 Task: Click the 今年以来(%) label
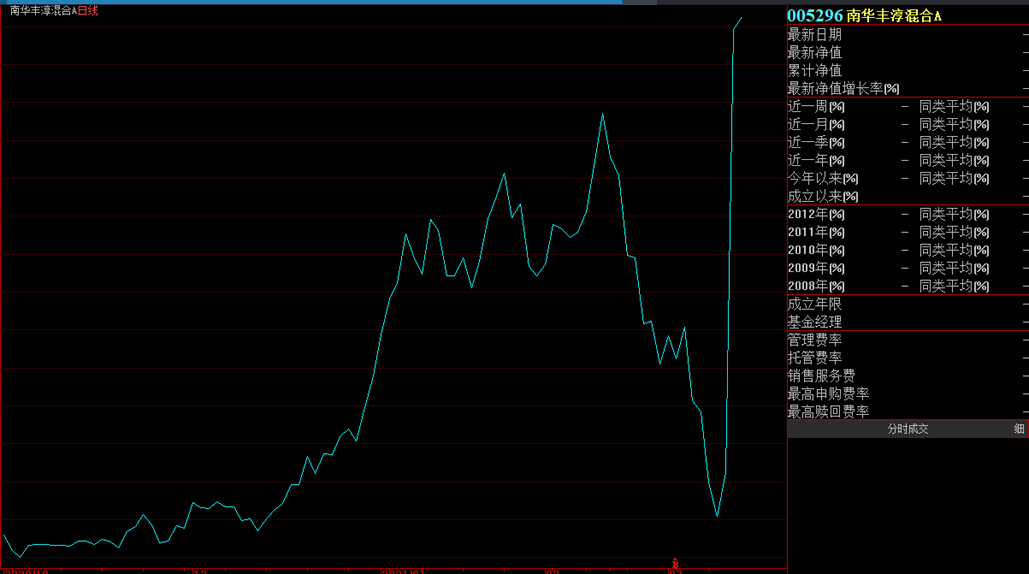[823, 178]
